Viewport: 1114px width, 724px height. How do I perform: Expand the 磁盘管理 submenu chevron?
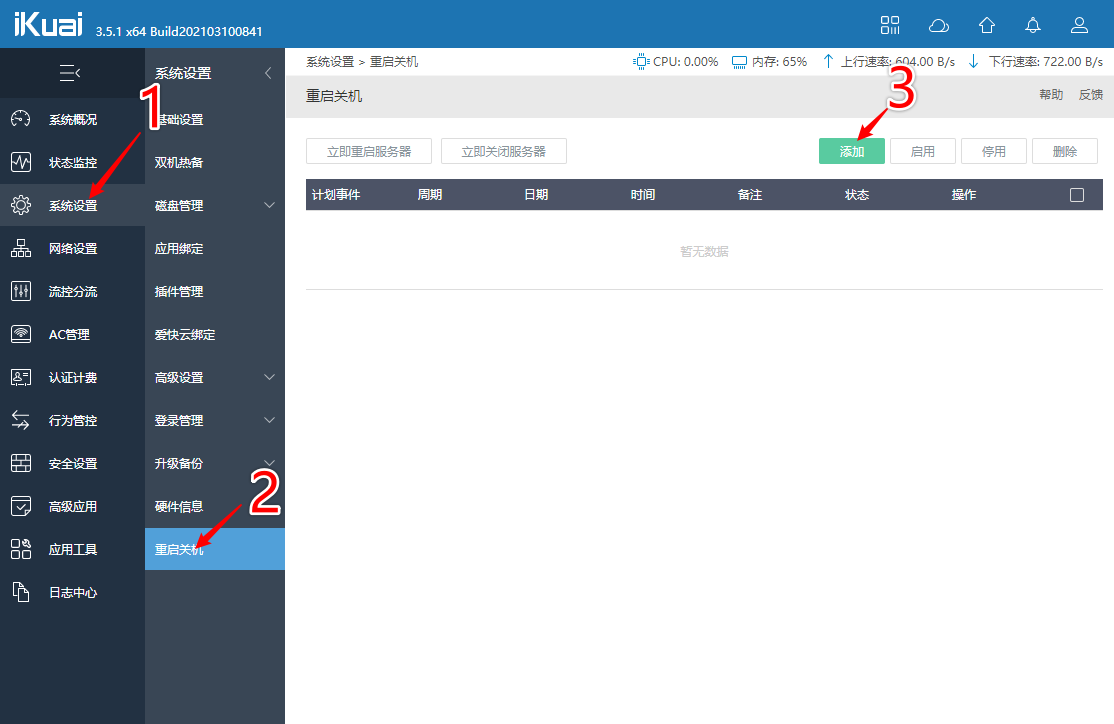click(269, 205)
